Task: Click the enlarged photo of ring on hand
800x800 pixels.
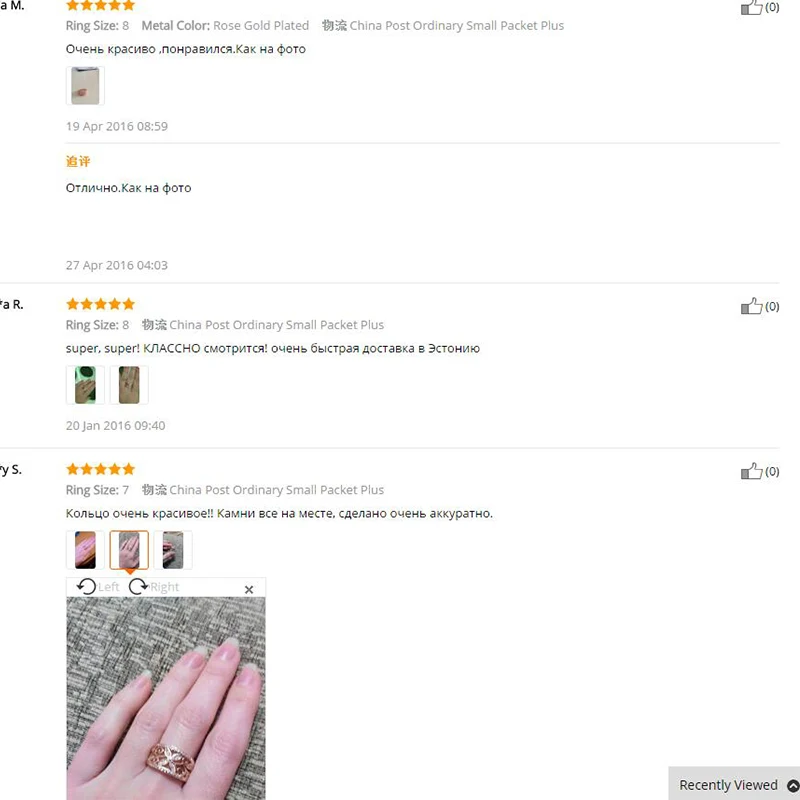Action: [x=166, y=698]
